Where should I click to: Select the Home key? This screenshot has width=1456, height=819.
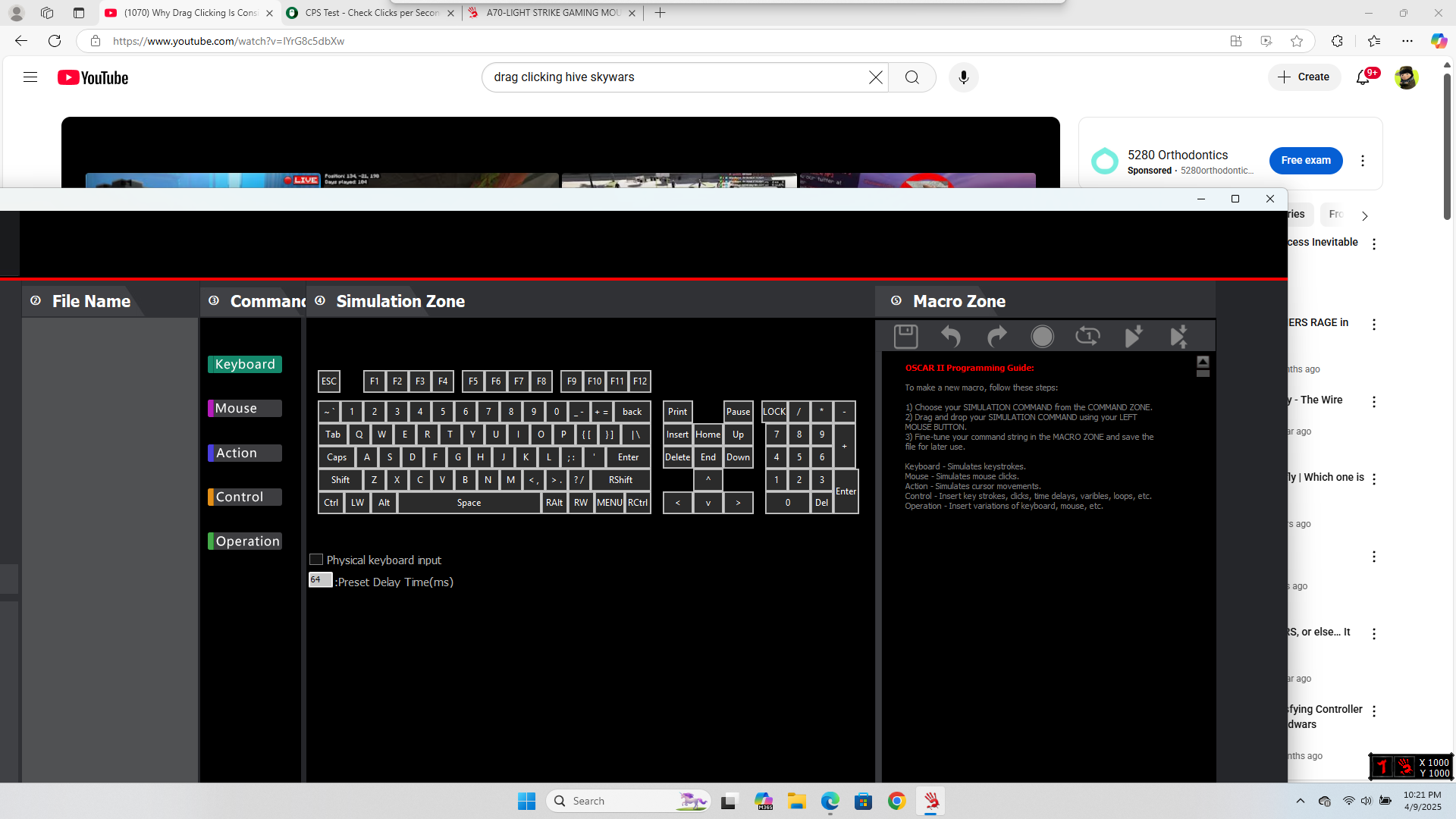pos(708,435)
